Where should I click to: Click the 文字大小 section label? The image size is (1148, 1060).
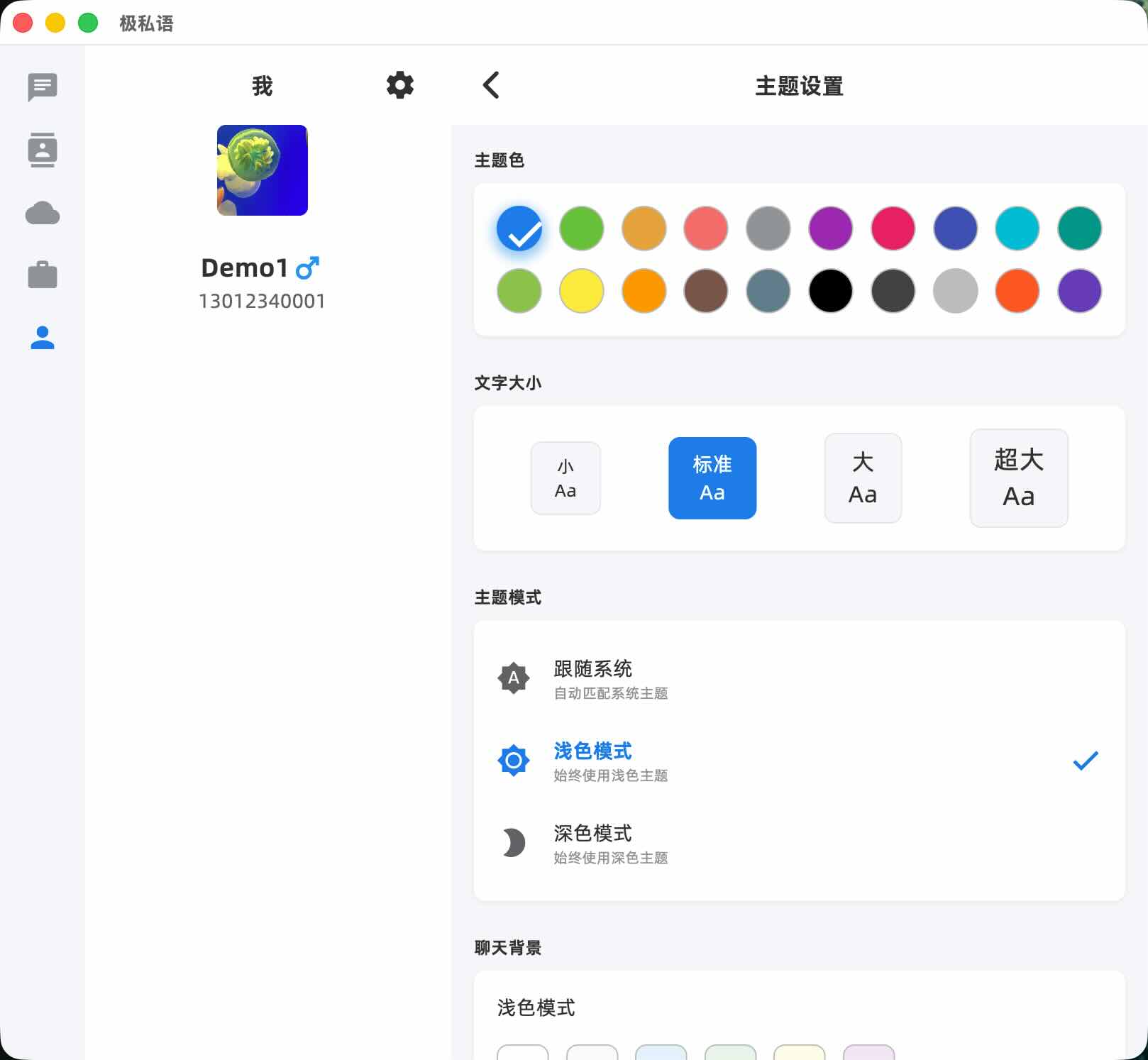pos(508,383)
